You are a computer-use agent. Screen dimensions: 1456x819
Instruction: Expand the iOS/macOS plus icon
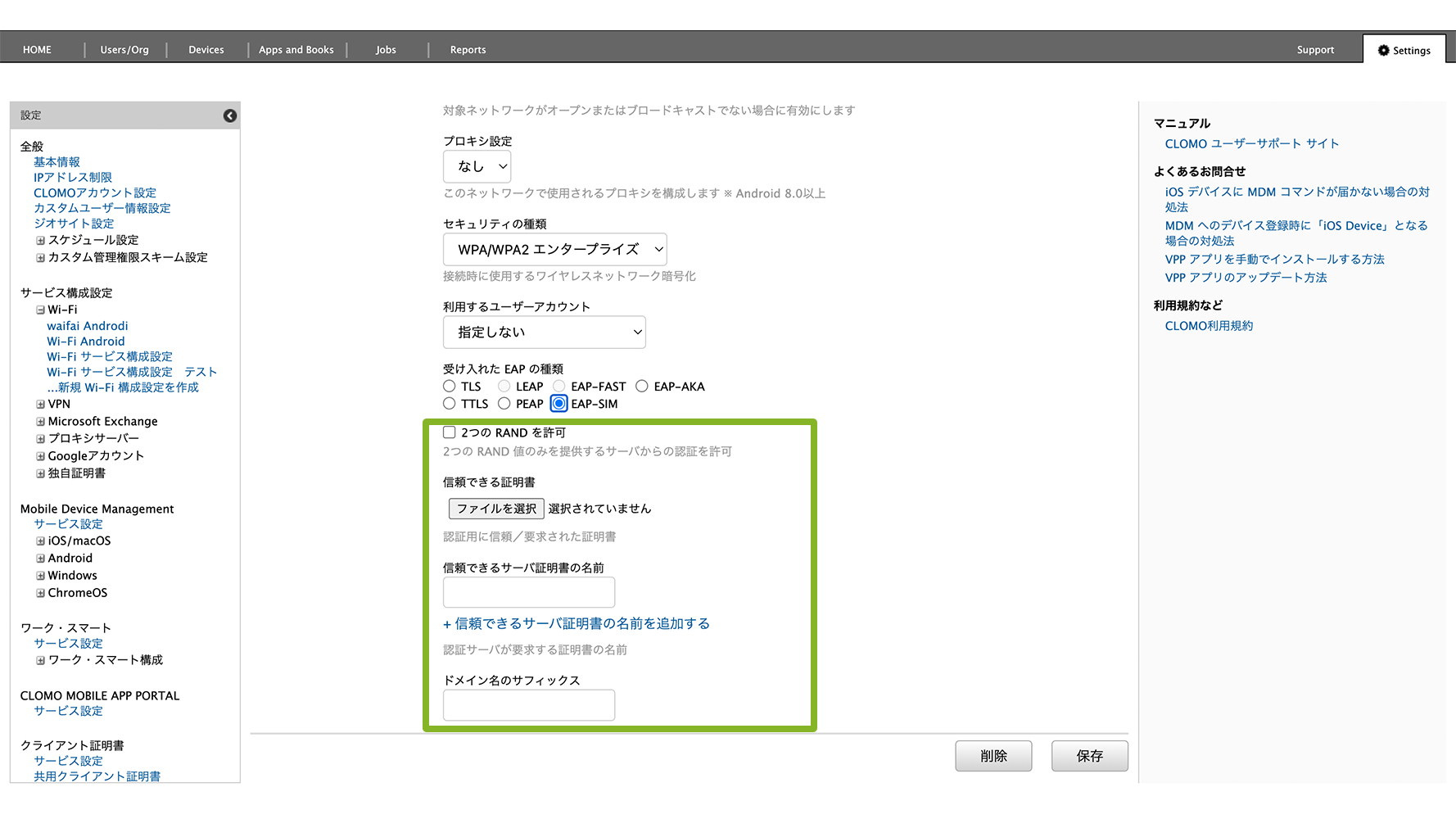[40, 541]
